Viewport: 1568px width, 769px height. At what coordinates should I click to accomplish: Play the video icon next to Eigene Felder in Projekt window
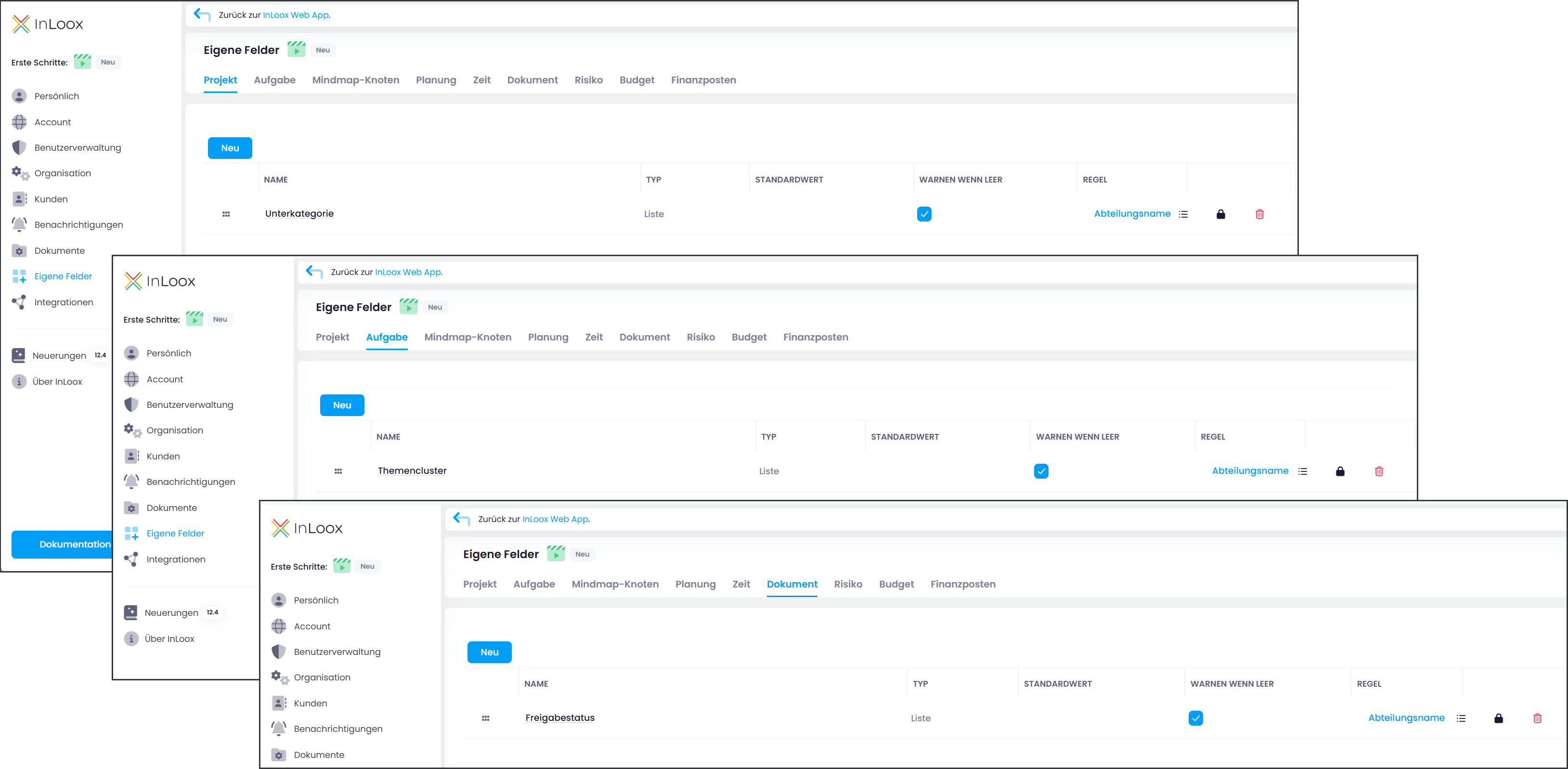pos(297,49)
